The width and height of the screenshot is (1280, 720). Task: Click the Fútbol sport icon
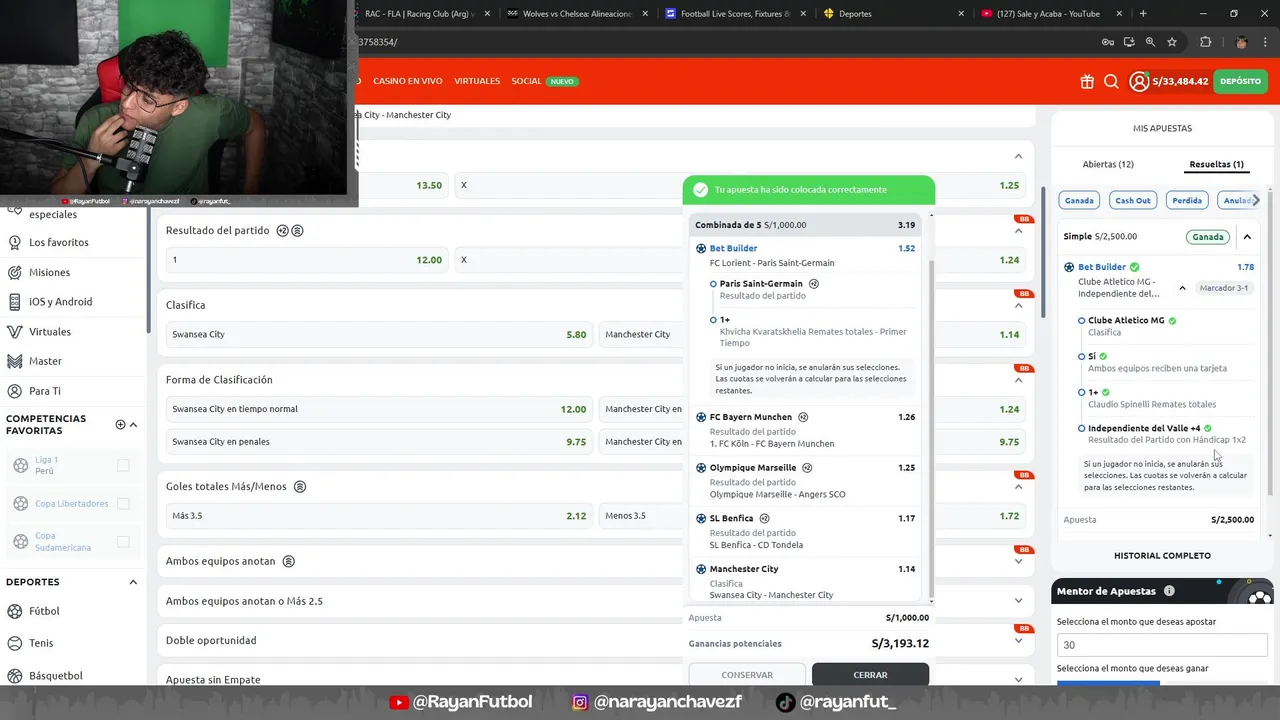point(15,611)
